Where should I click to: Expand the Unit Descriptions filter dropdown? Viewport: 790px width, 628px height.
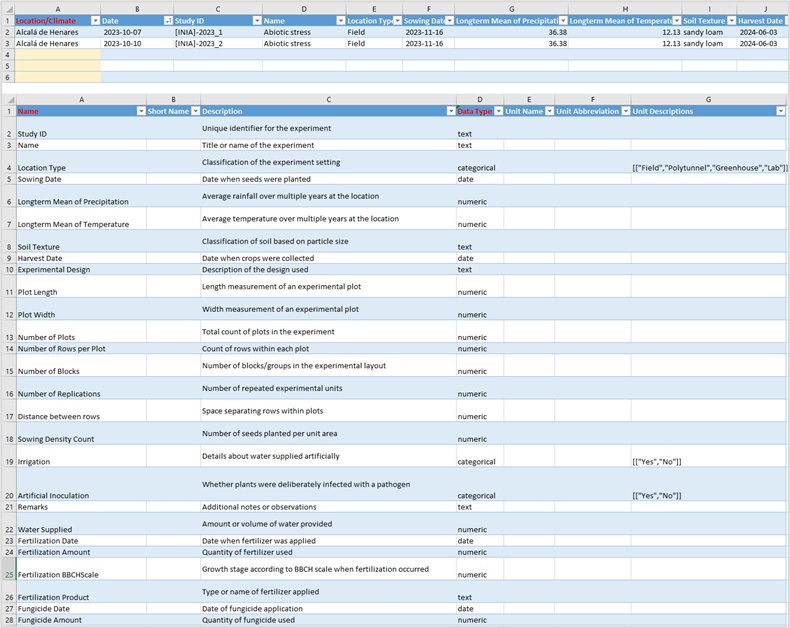coord(781,111)
